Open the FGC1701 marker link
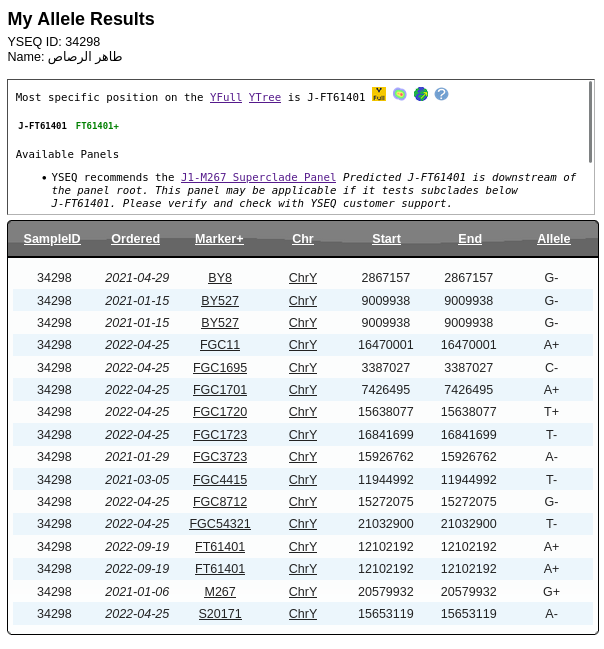Image resolution: width=604 pixels, height=649 pixels. click(220, 390)
